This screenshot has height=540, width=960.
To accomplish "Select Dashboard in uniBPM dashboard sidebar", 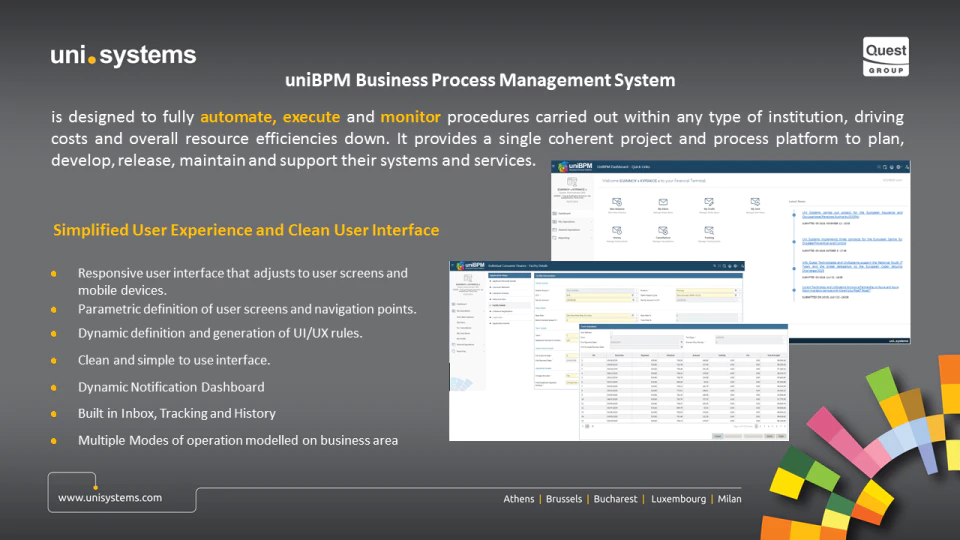I will point(572,214).
